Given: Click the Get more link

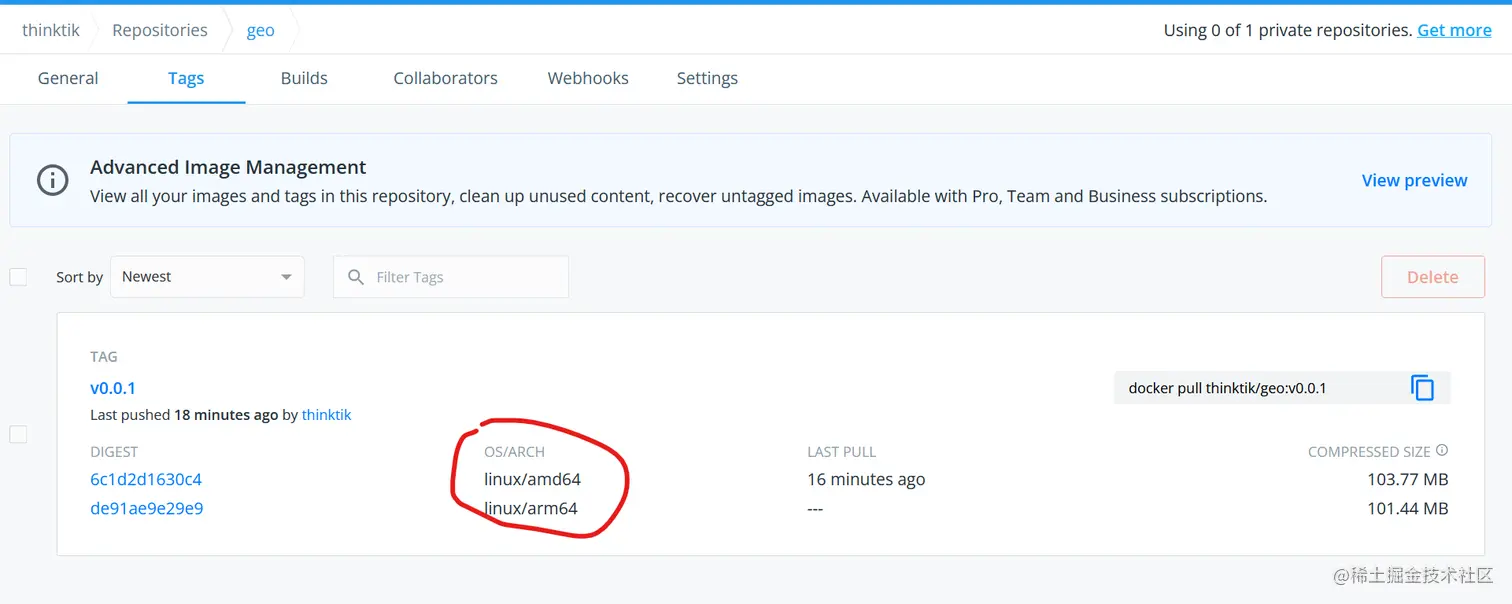Looking at the screenshot, I should click(1454, 30).
